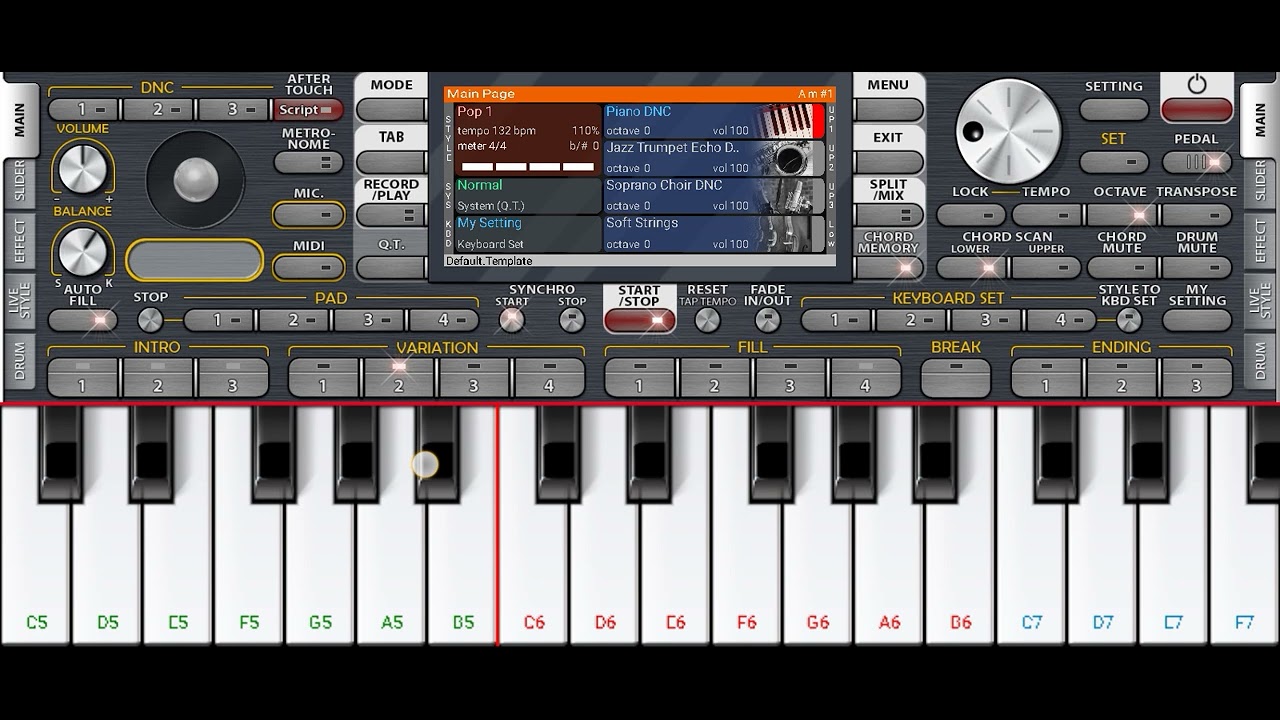This screenshot has height=720, width=1280.
Task: Trigger PAD 2
Action: 295,320
